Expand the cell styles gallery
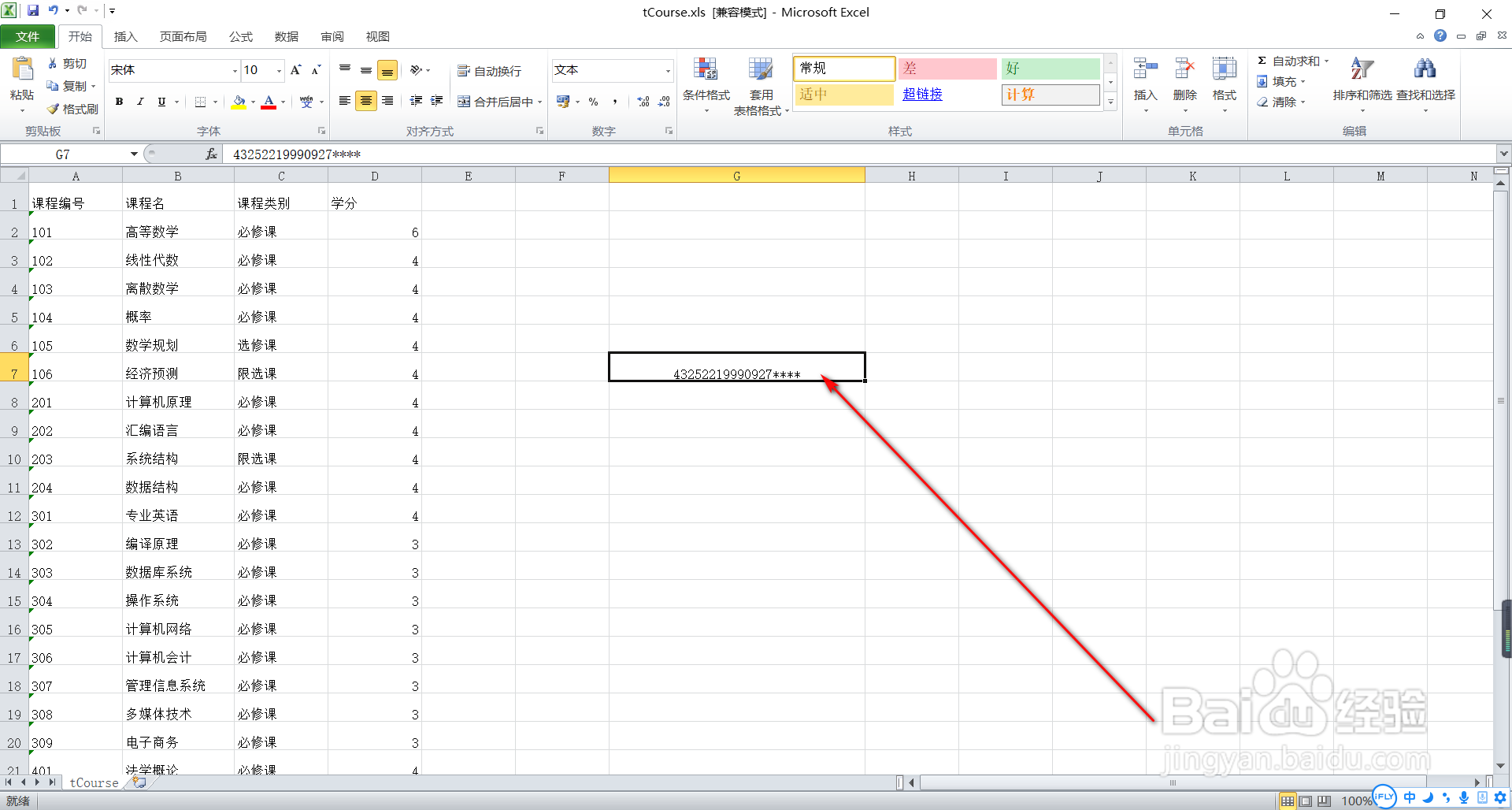 [1110, 102]
